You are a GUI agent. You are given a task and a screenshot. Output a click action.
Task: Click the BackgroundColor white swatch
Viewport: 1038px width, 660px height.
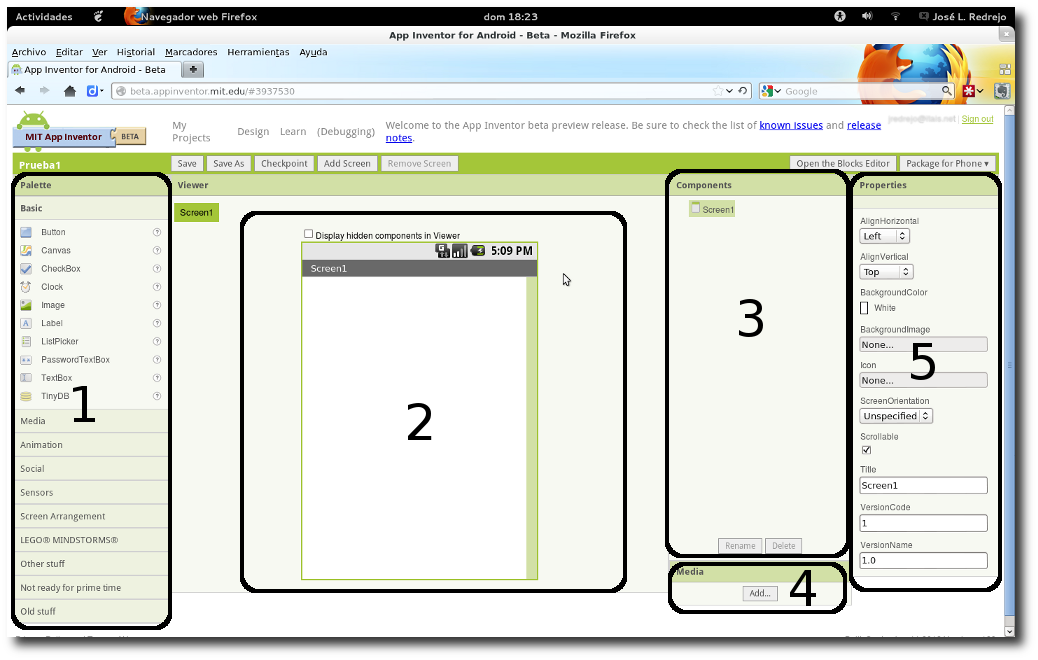(864, 308)
